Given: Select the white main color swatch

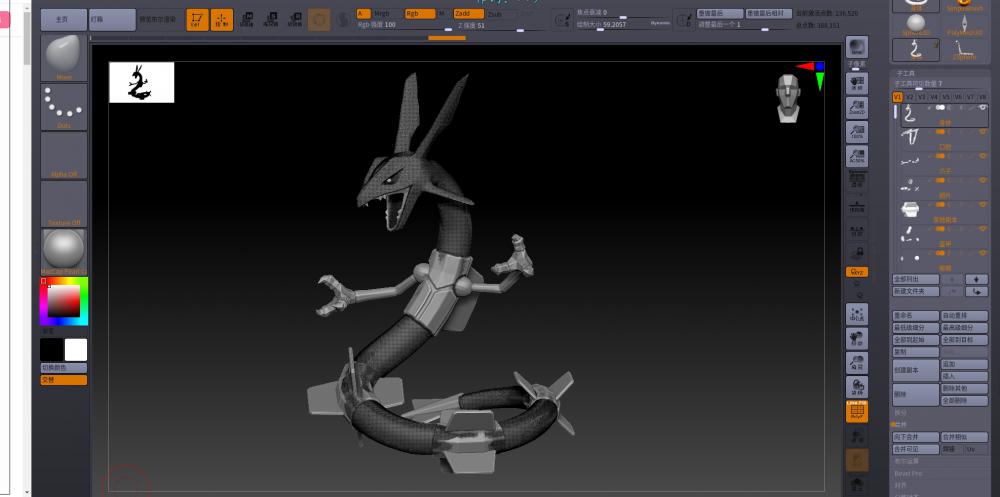Looking at the screenshot, I should [x=76, y=350].
